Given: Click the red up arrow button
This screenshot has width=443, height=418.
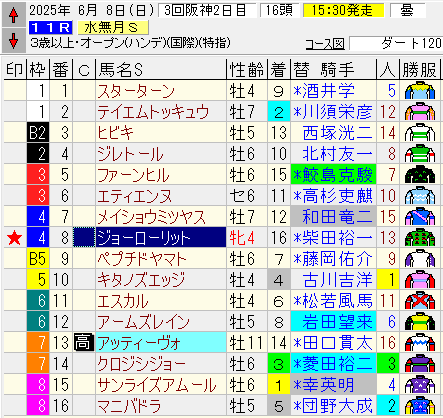Looking at the screenshot, I should [x=13, y=15].
